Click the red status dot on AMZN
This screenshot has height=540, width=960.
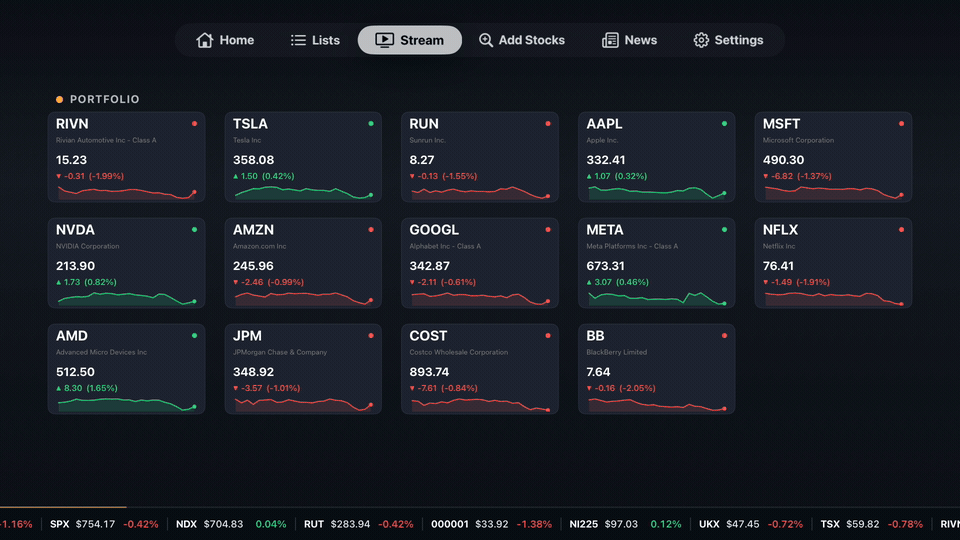371,230
